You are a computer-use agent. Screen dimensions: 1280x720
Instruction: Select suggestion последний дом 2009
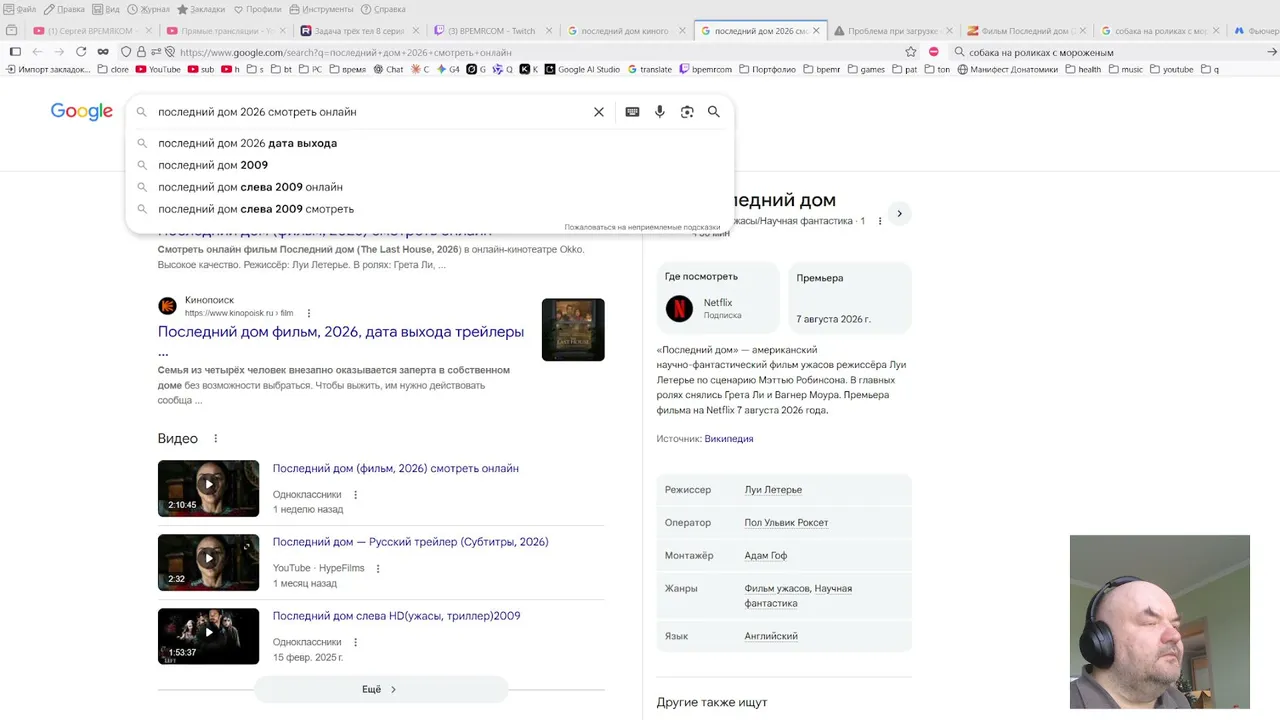click(213, 165)
